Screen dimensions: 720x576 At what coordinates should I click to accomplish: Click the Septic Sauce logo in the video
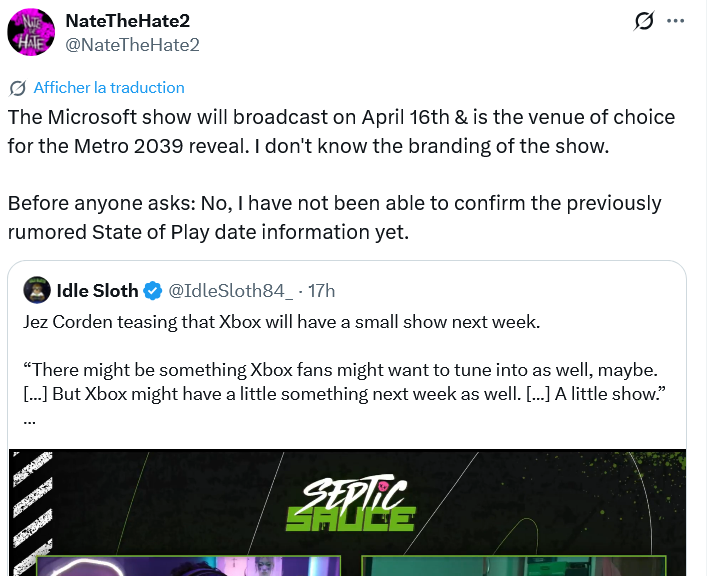pos(349,503)
